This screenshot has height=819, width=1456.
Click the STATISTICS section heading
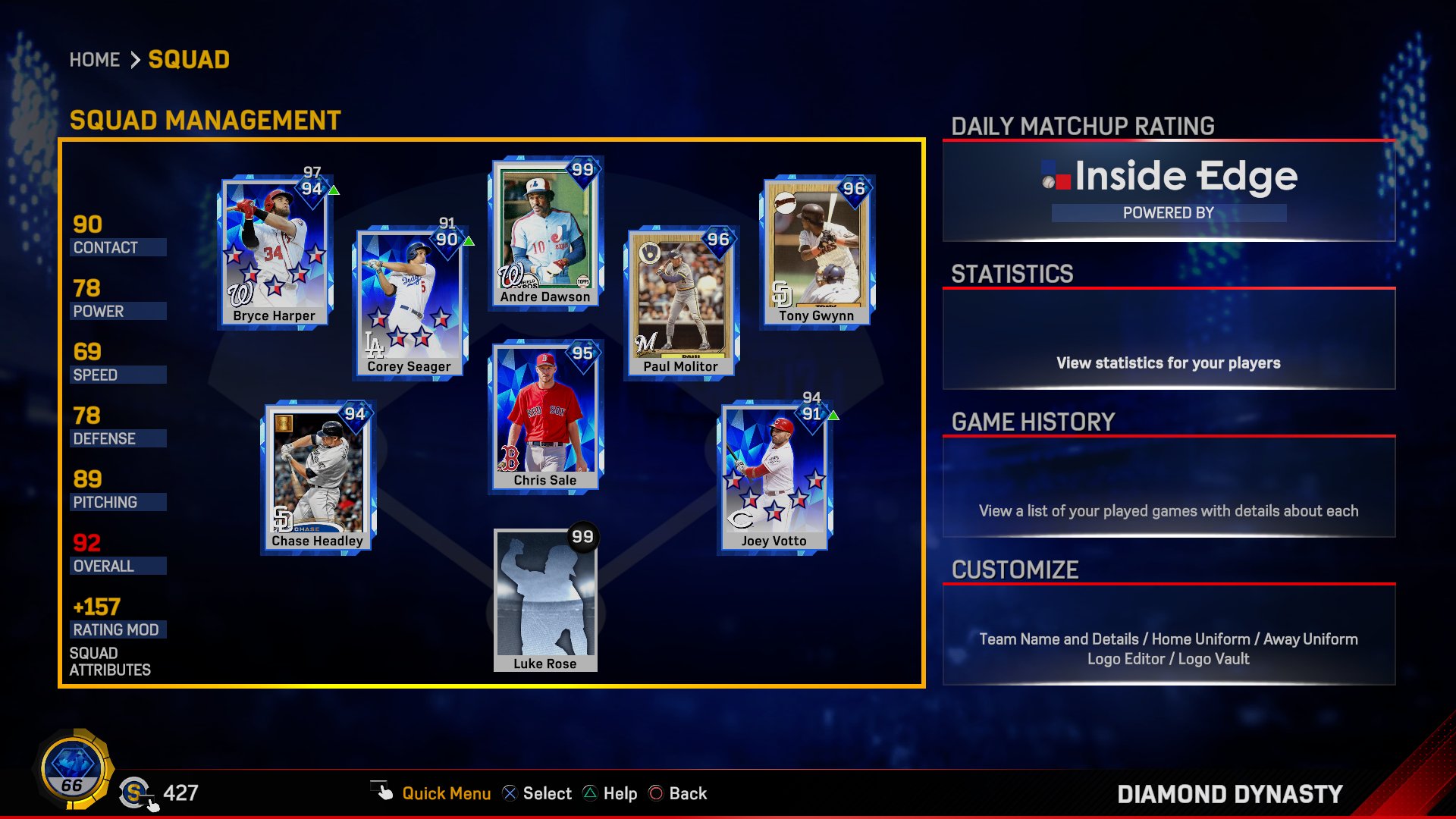coord(1012,274)
